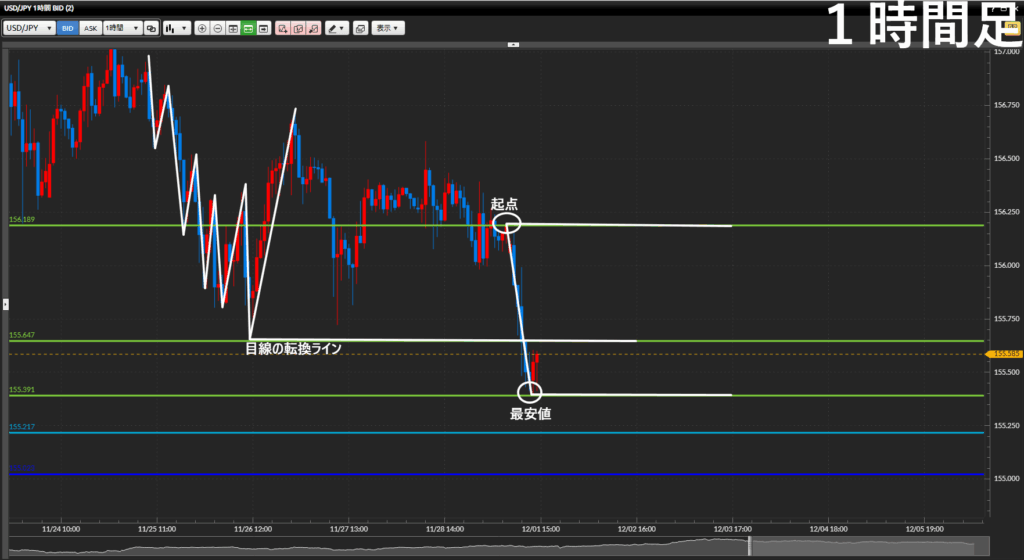This screenshot has width=1024, height=560.
Task: Click the first pink chart add icon
Action: tap(283, 28)
